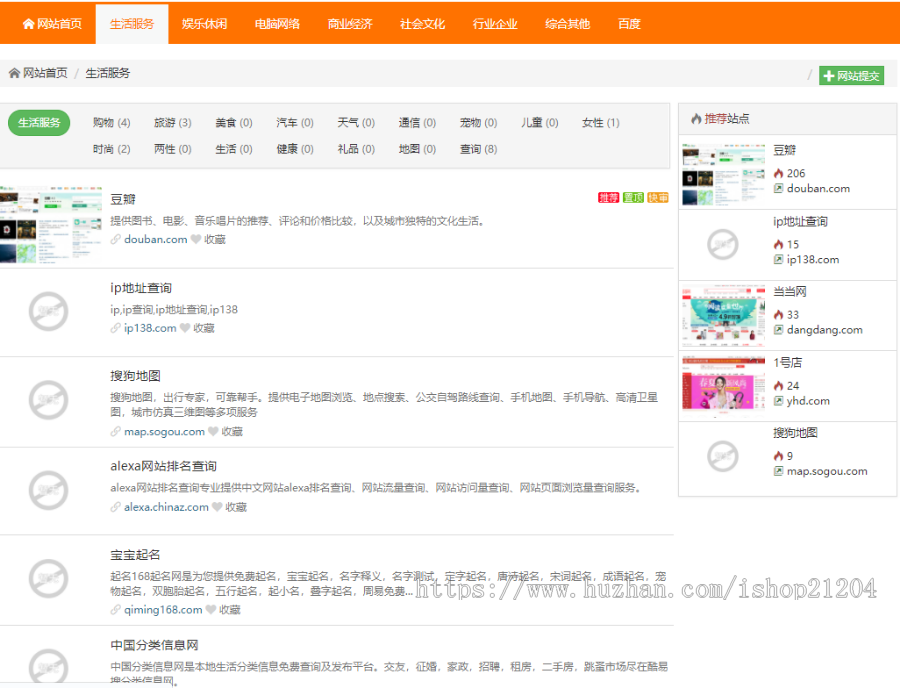The image size is (900, 688).
Task: Open 1号店 thumbnail in sidebar
Action: click(723, 387)
